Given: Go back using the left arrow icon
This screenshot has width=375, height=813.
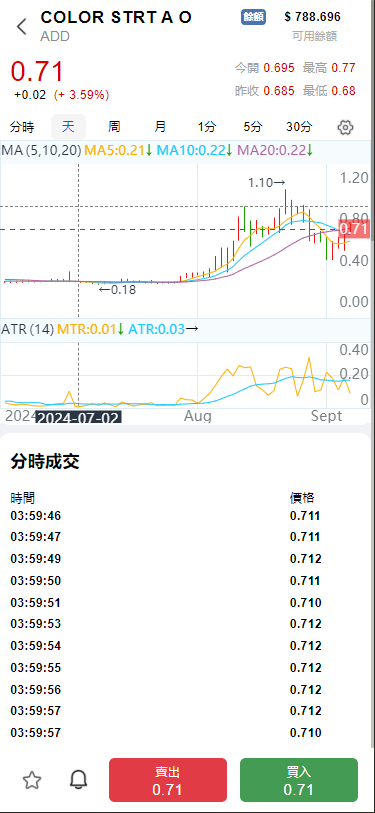Looking at the screenshot, I should coord(22,26).
